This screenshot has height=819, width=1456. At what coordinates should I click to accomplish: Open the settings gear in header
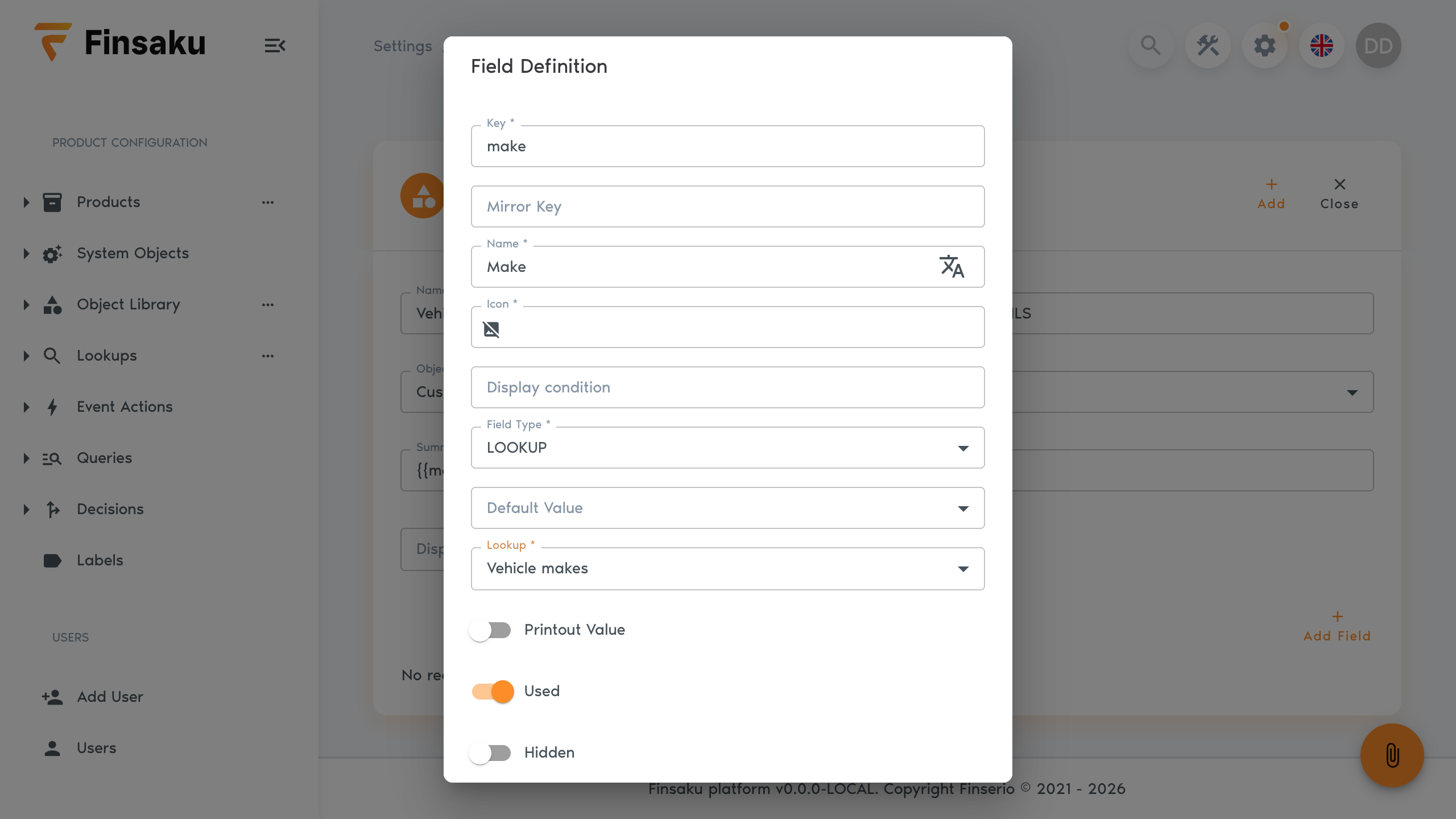1265,45
